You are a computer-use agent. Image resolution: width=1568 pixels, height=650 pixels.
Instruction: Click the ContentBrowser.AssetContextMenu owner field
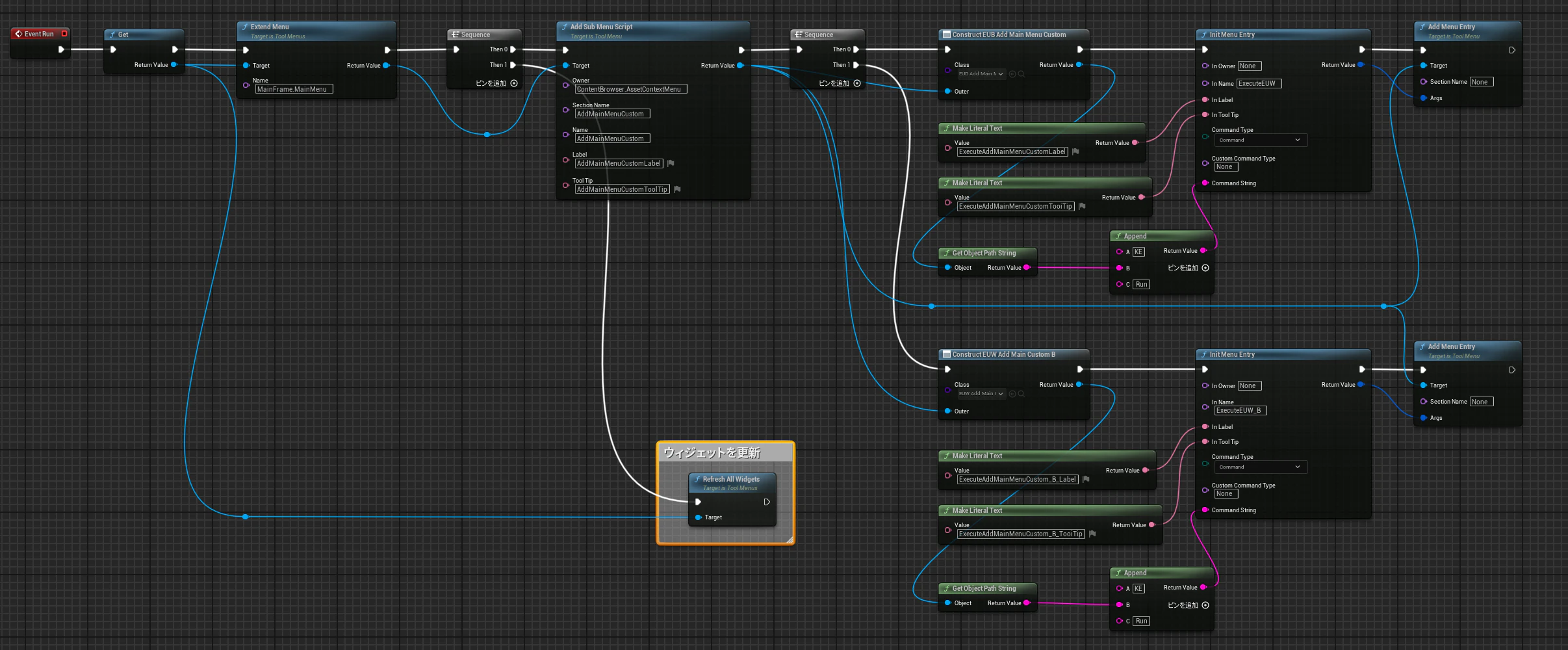coord(630,89)
